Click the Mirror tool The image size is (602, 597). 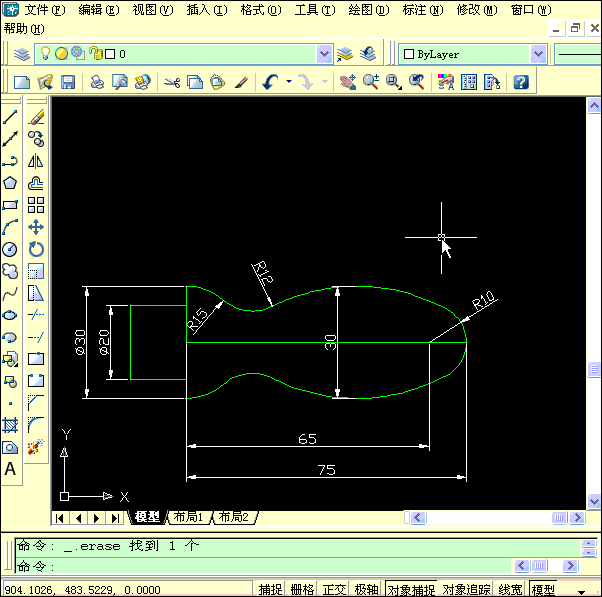click(36, 161)
